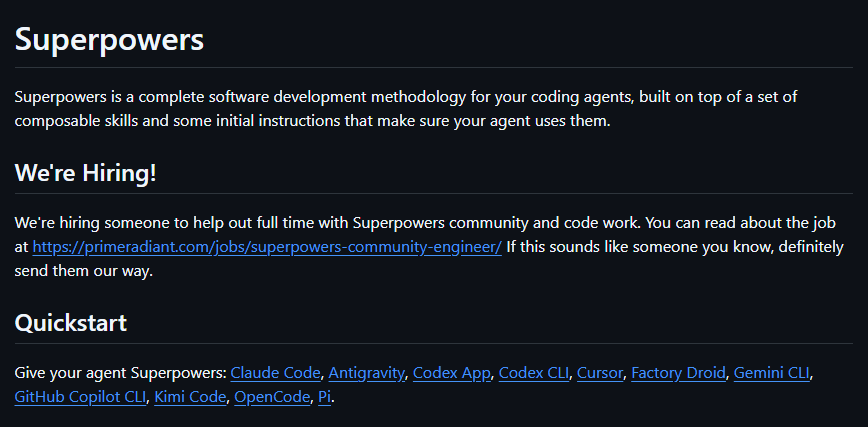The height and width of the screenshot is (427, 868).
Task: Click the 'Give your agent Superpowers:' text
Action: coord(121,373)
